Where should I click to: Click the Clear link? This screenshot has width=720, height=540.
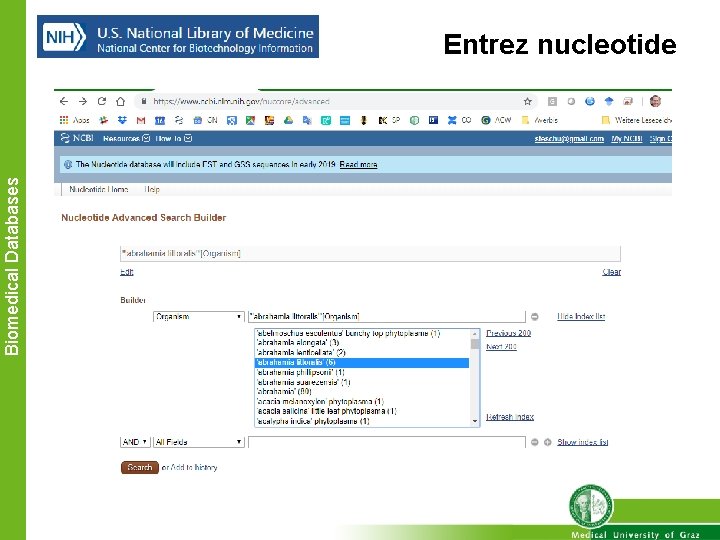[612, 272]
